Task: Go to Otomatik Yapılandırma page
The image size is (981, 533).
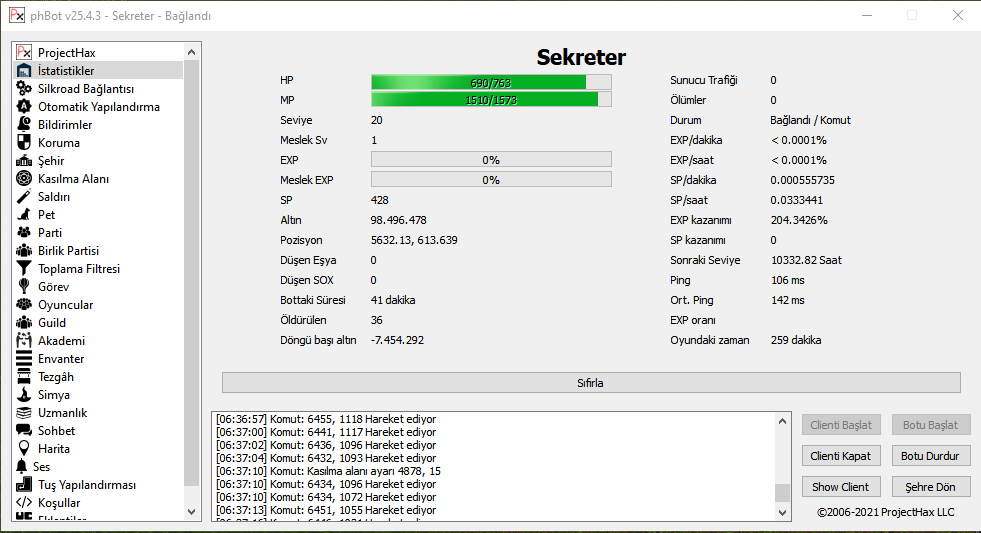Action: click(98, 107)
